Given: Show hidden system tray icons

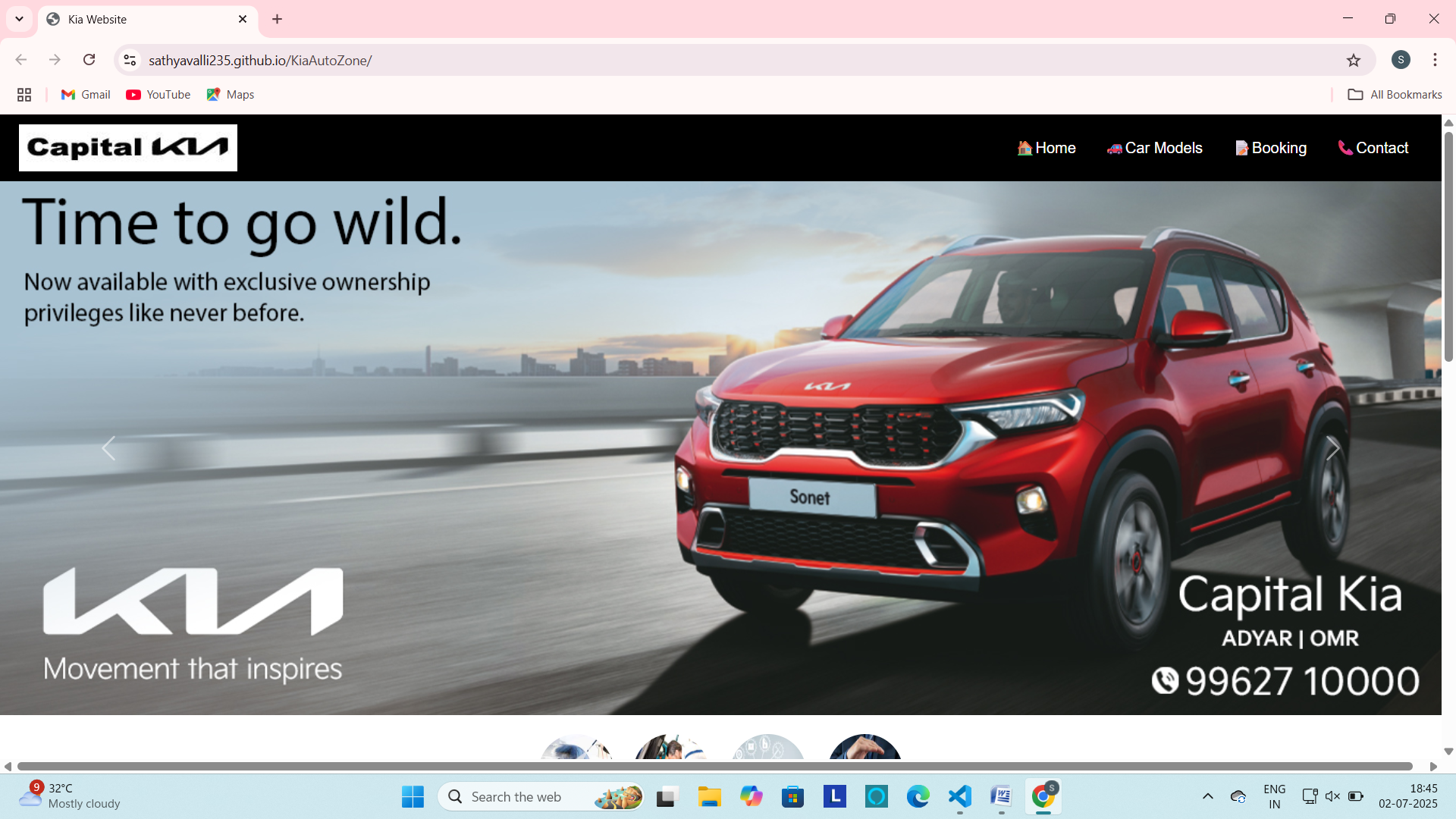Looking at the screenshot, I should coord(1208,796).
